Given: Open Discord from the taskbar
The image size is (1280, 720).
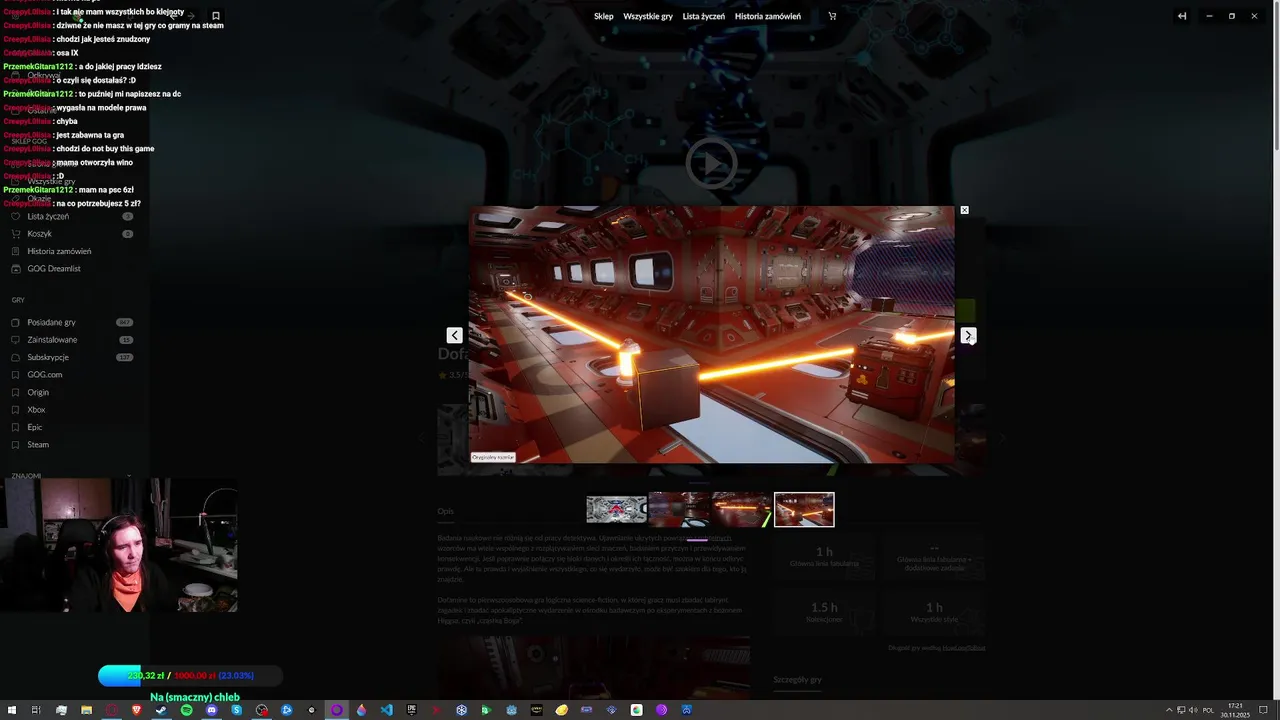Looking at the screenshot, I should coord(211,710).
